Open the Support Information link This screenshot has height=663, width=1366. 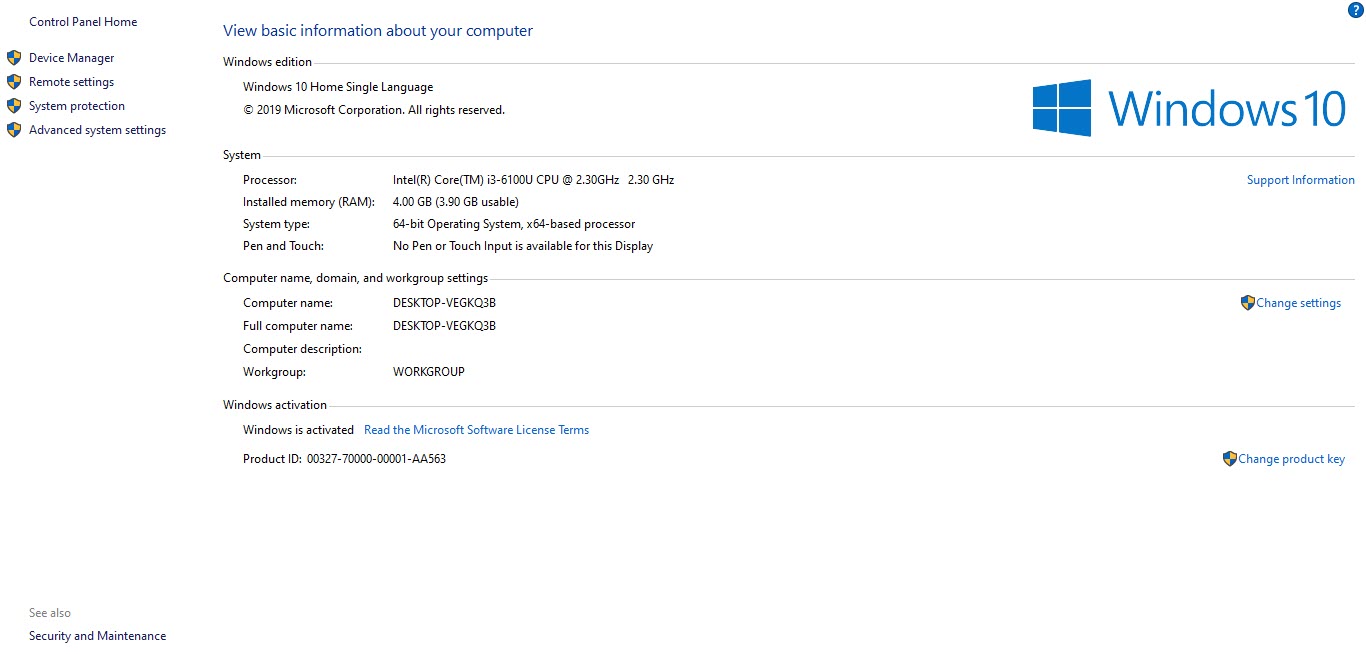[1300, 180]
